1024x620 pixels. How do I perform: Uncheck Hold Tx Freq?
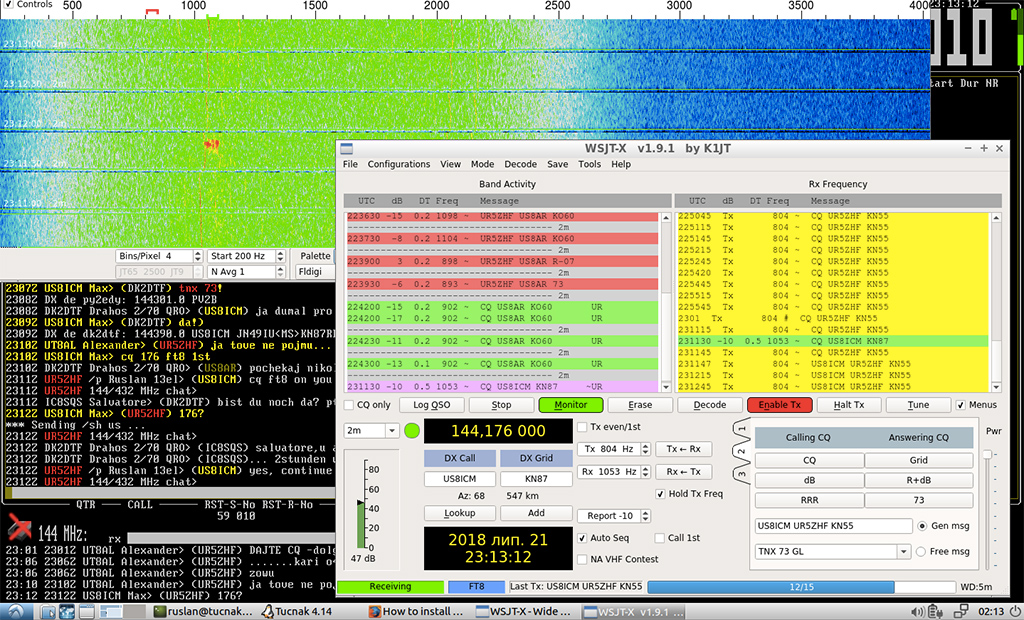(660, 494)
